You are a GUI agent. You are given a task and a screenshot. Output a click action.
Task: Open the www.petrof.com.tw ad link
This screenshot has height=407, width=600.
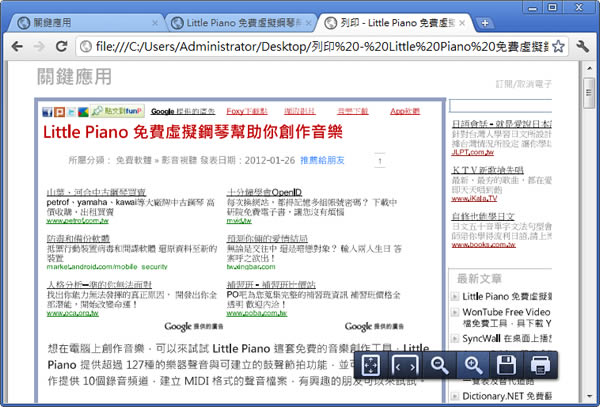(x=78, y=221)
